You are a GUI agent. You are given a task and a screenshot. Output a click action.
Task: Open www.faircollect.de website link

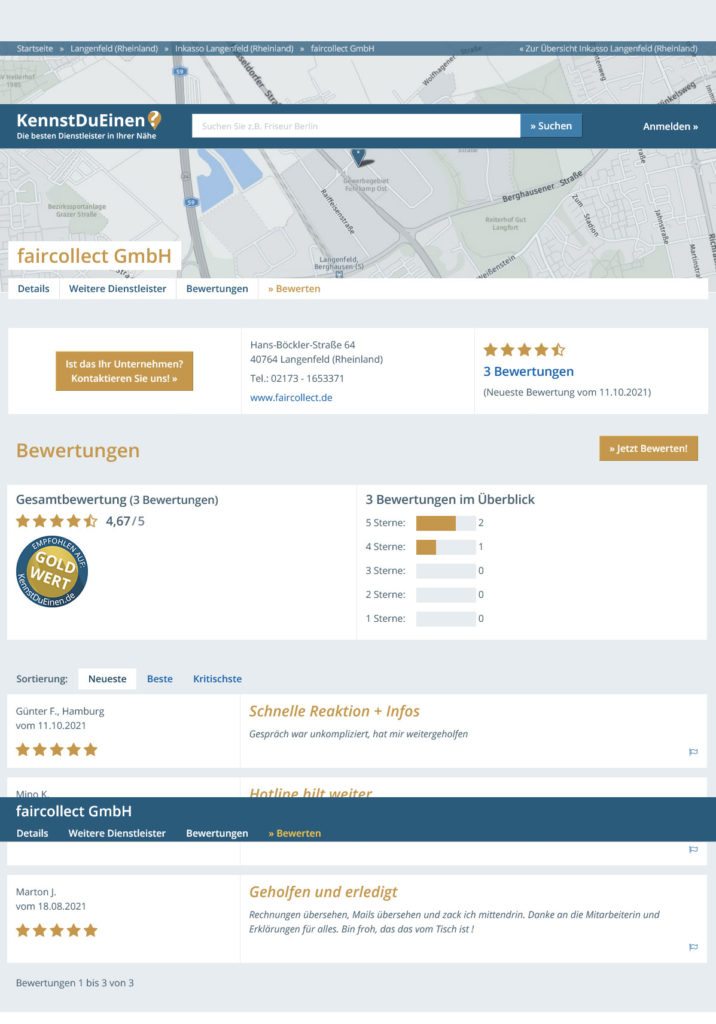point(291,397)
